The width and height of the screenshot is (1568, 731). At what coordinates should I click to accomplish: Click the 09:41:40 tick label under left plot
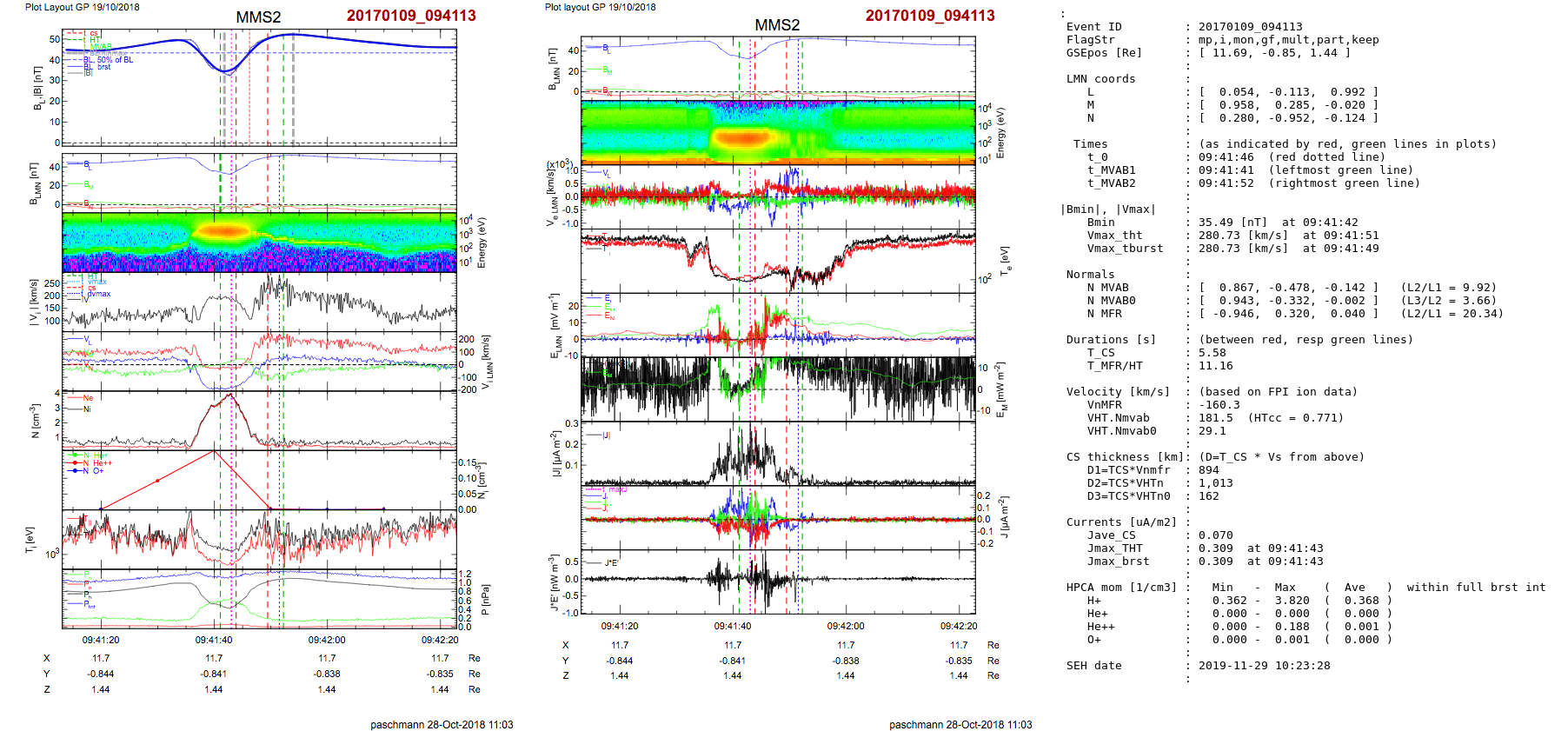point(214,640)
